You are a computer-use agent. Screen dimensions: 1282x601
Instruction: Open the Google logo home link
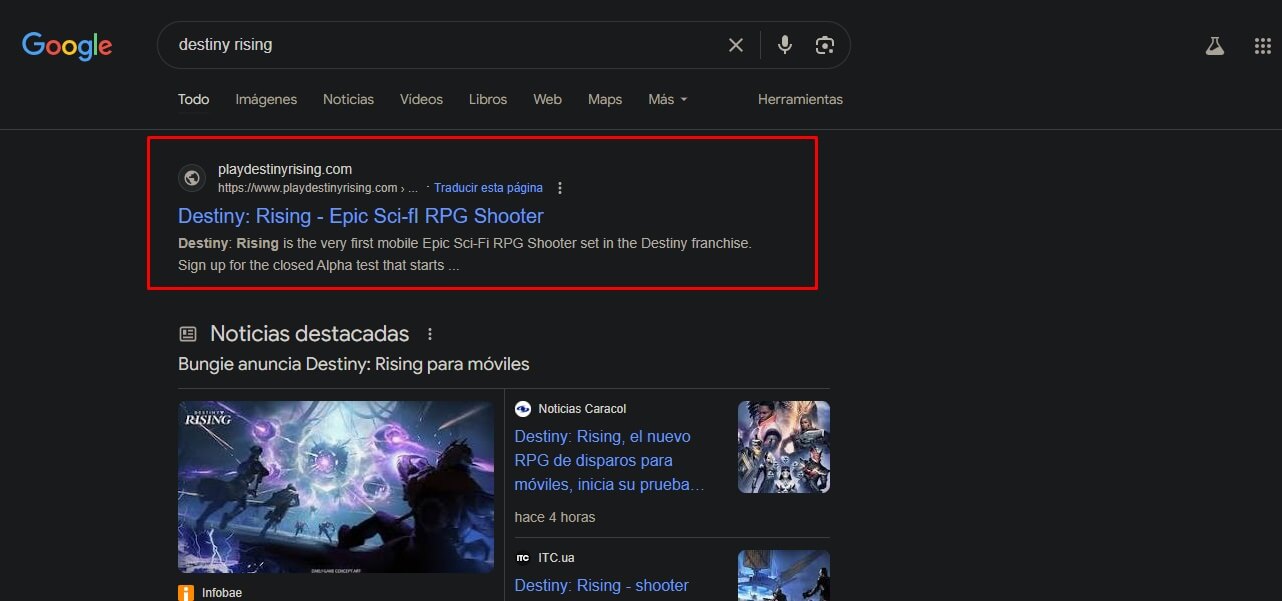[67, 46]
